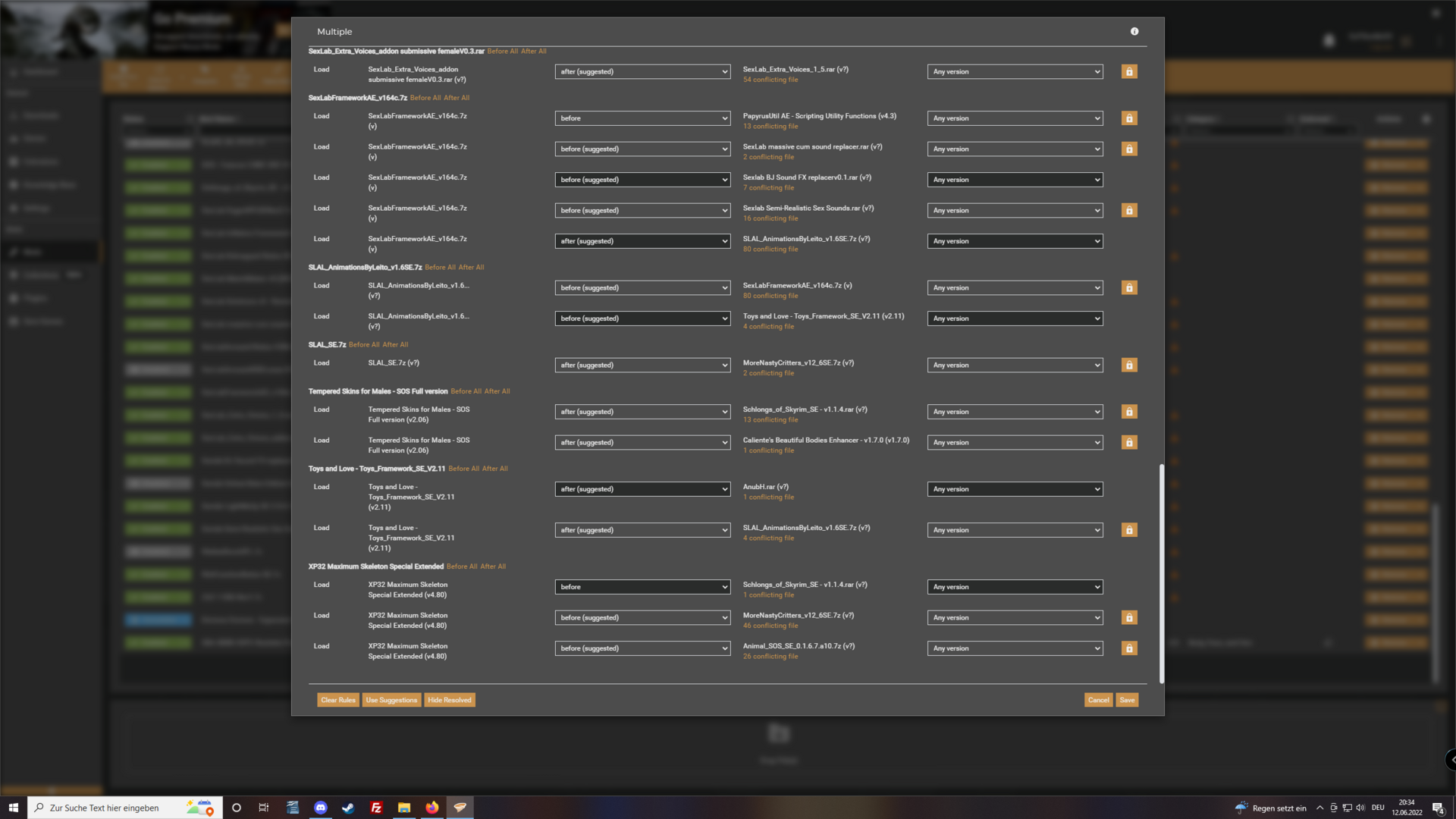Image resolution: width=1456 pixels, height=819 pixels.
Task: Click After All for Tempered Skins for Males group
Action: 497,391
